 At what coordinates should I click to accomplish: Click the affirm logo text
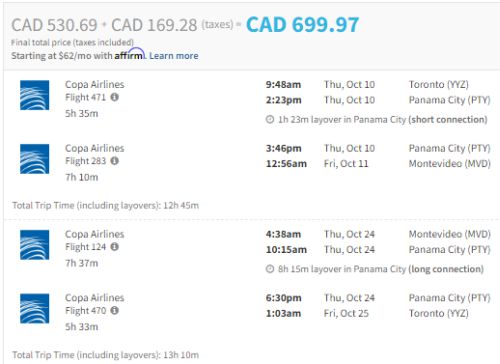coord(130,54)
